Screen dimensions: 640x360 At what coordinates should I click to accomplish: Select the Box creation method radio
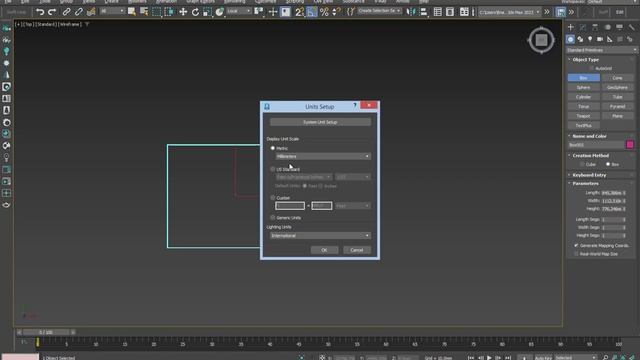tap(608, 164)
